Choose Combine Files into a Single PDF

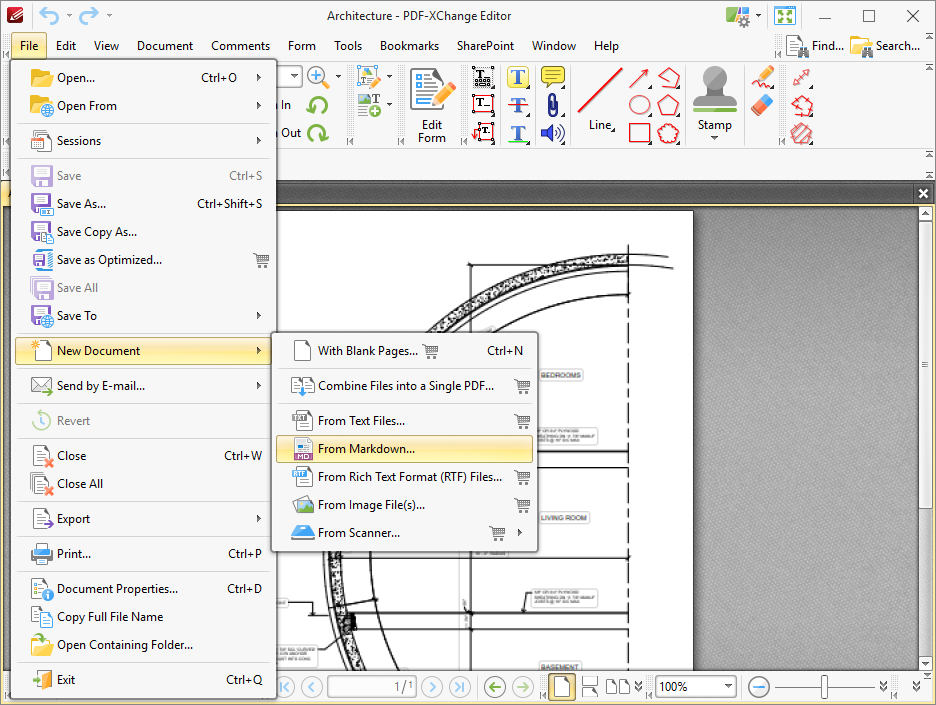click(x=404, y=386)
